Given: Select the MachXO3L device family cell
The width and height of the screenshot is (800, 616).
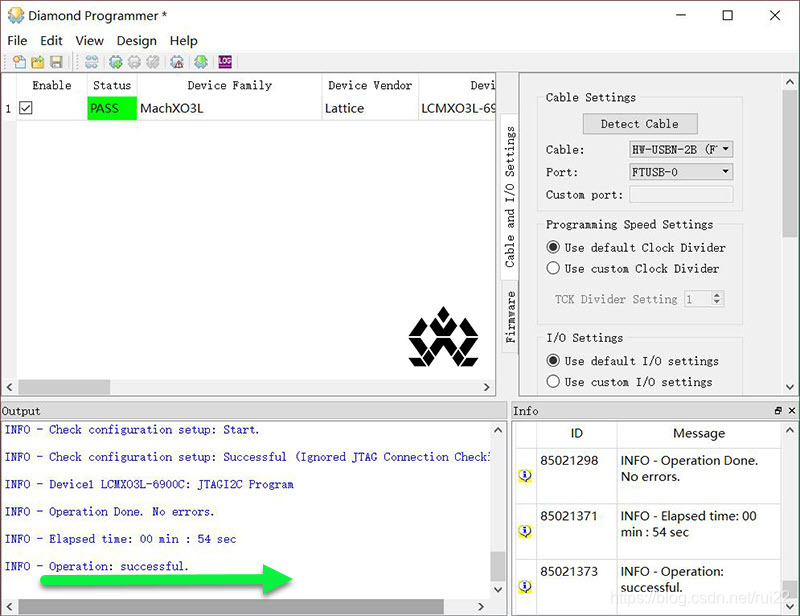Looking at the screenshot, I should pyautogui.click(x=229, y=108).
